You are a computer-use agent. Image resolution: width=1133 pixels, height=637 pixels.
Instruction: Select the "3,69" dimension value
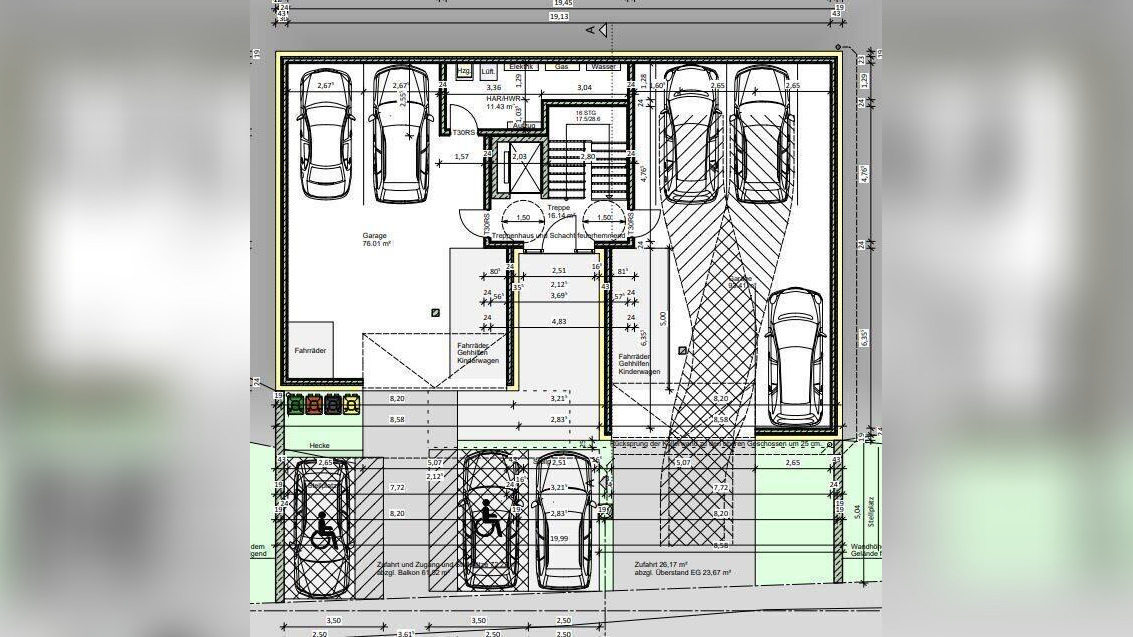(559, 295)
